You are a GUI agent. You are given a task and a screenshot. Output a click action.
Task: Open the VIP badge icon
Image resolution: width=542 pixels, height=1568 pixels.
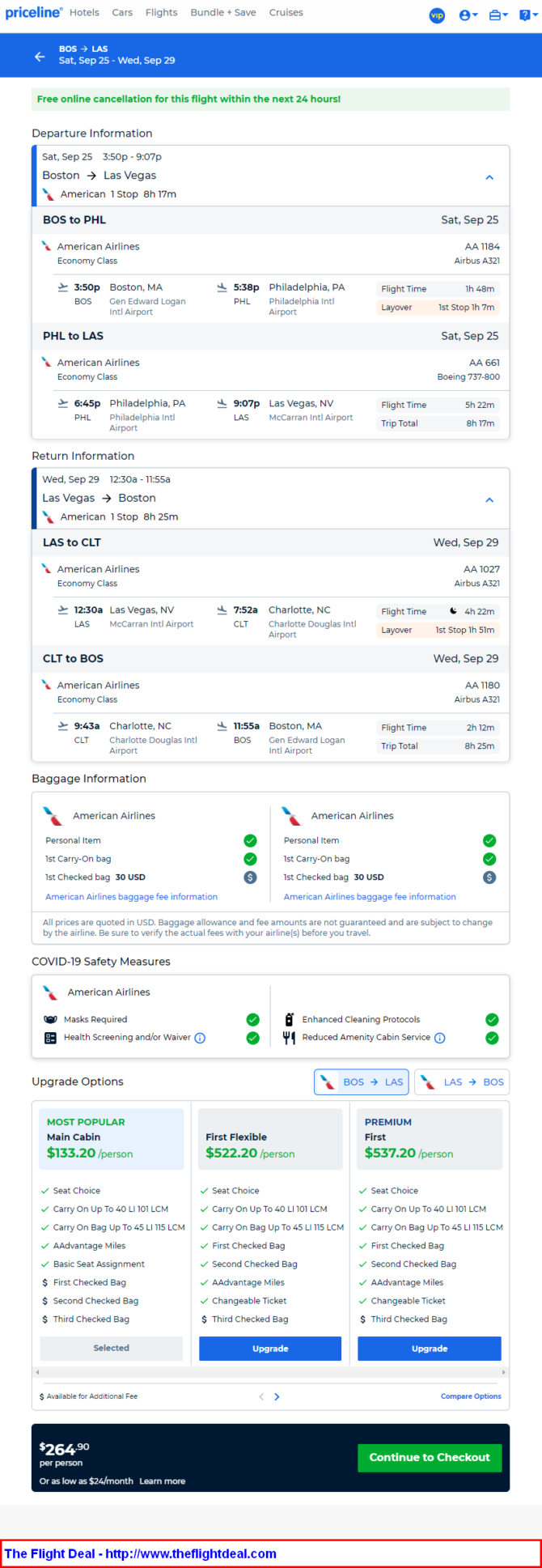coord(437,15)
